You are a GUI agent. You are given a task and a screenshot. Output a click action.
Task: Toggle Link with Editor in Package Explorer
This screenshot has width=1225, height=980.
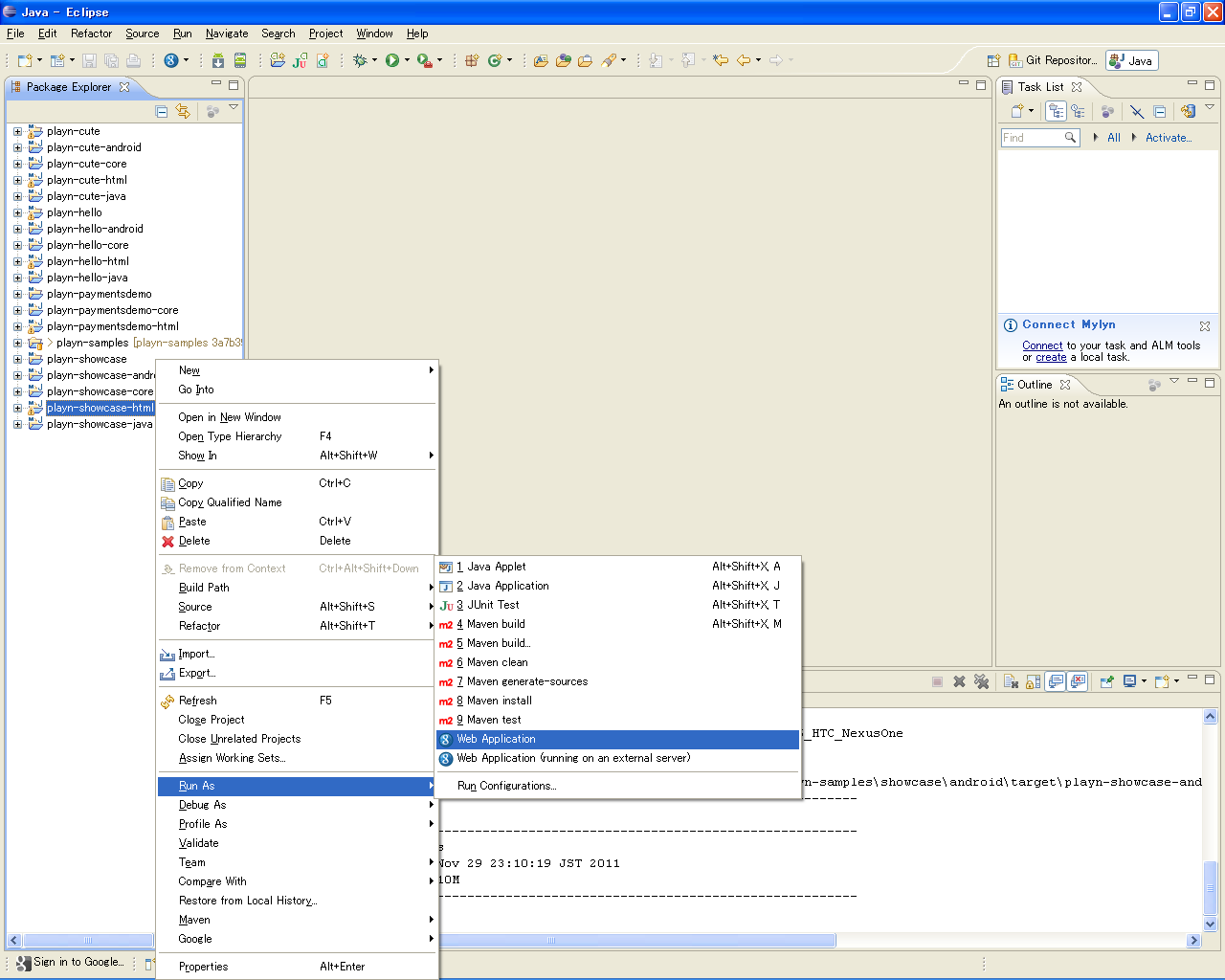point(183,111)
